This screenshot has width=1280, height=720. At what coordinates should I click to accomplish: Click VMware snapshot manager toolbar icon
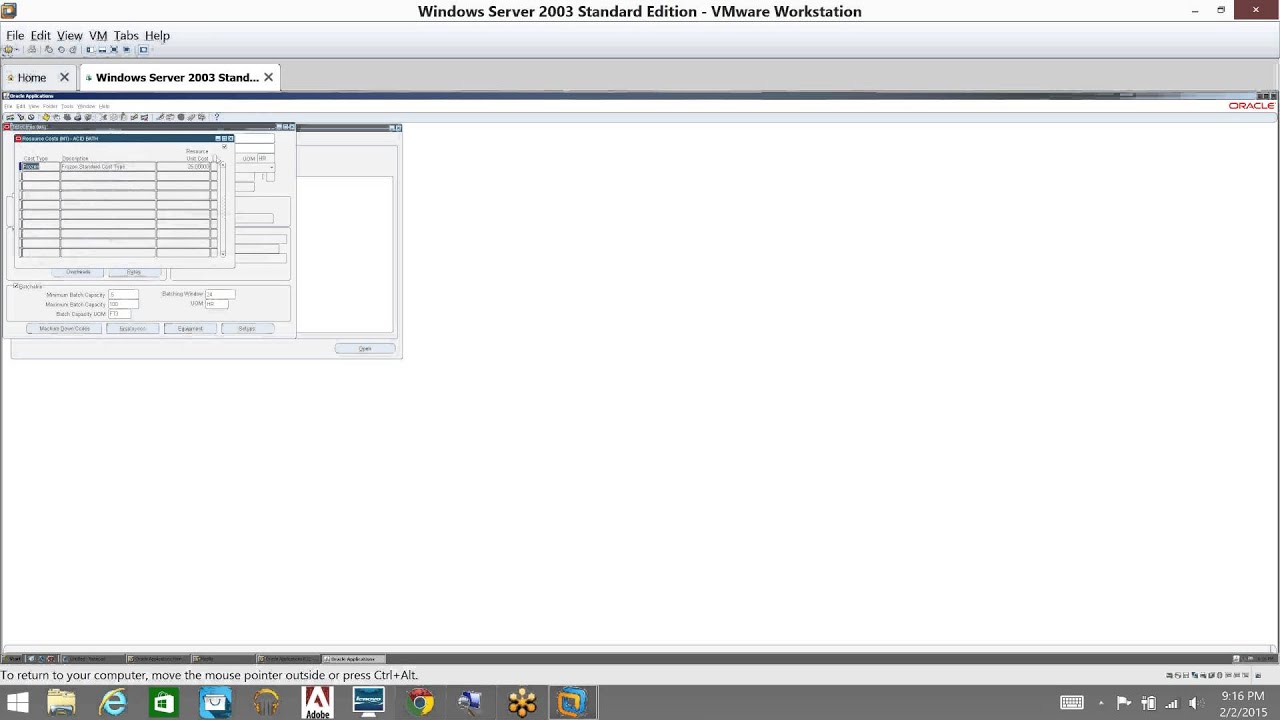pos(73,50)
